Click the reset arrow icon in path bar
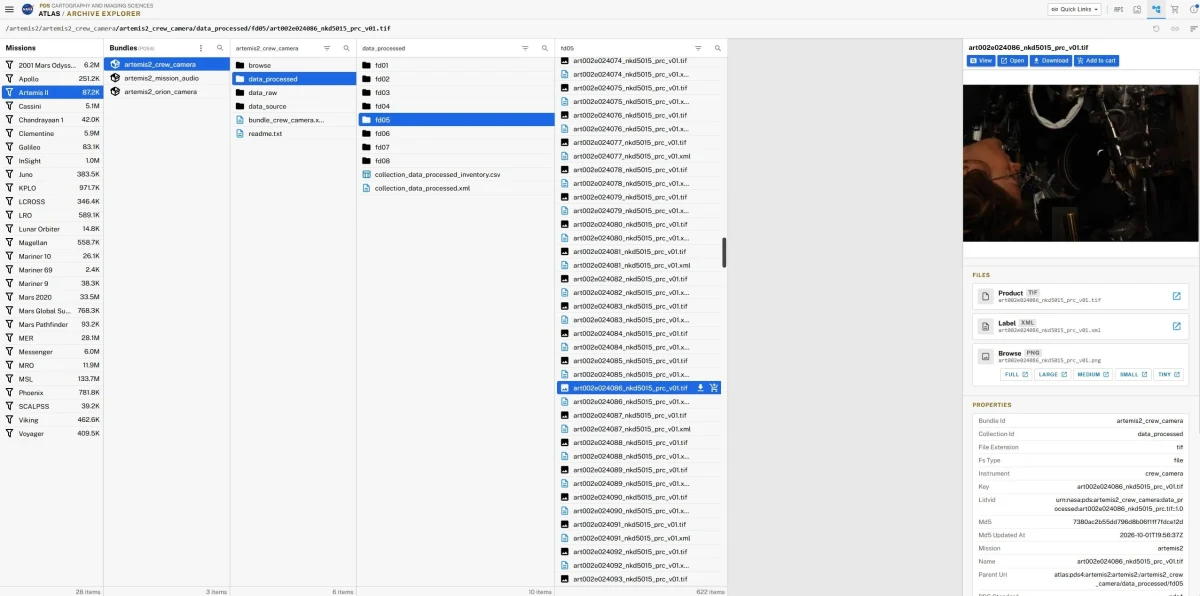Screen dimensions: 1200x596 click(1157, 28)
